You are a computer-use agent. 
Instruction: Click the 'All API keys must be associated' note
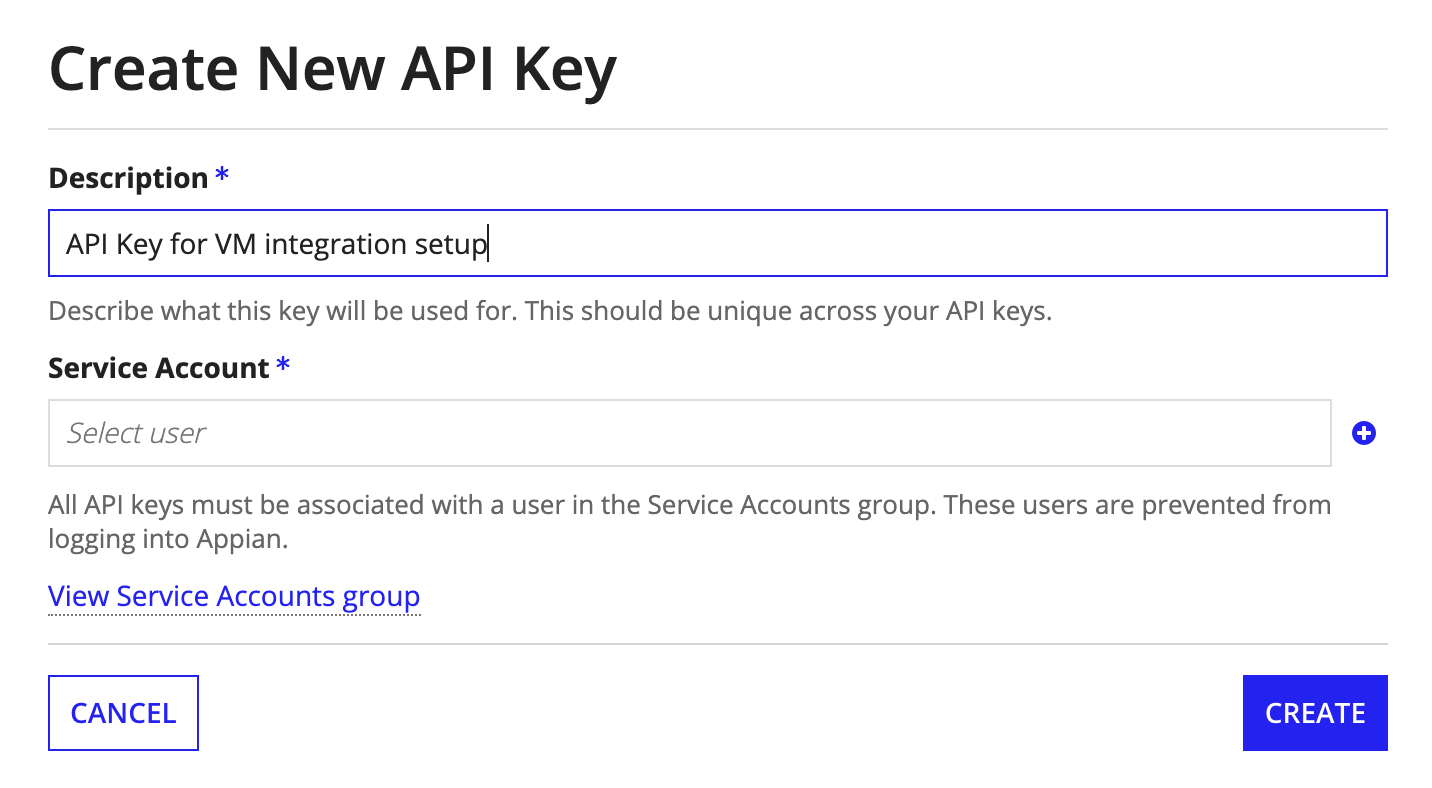[x=689, y=522]
